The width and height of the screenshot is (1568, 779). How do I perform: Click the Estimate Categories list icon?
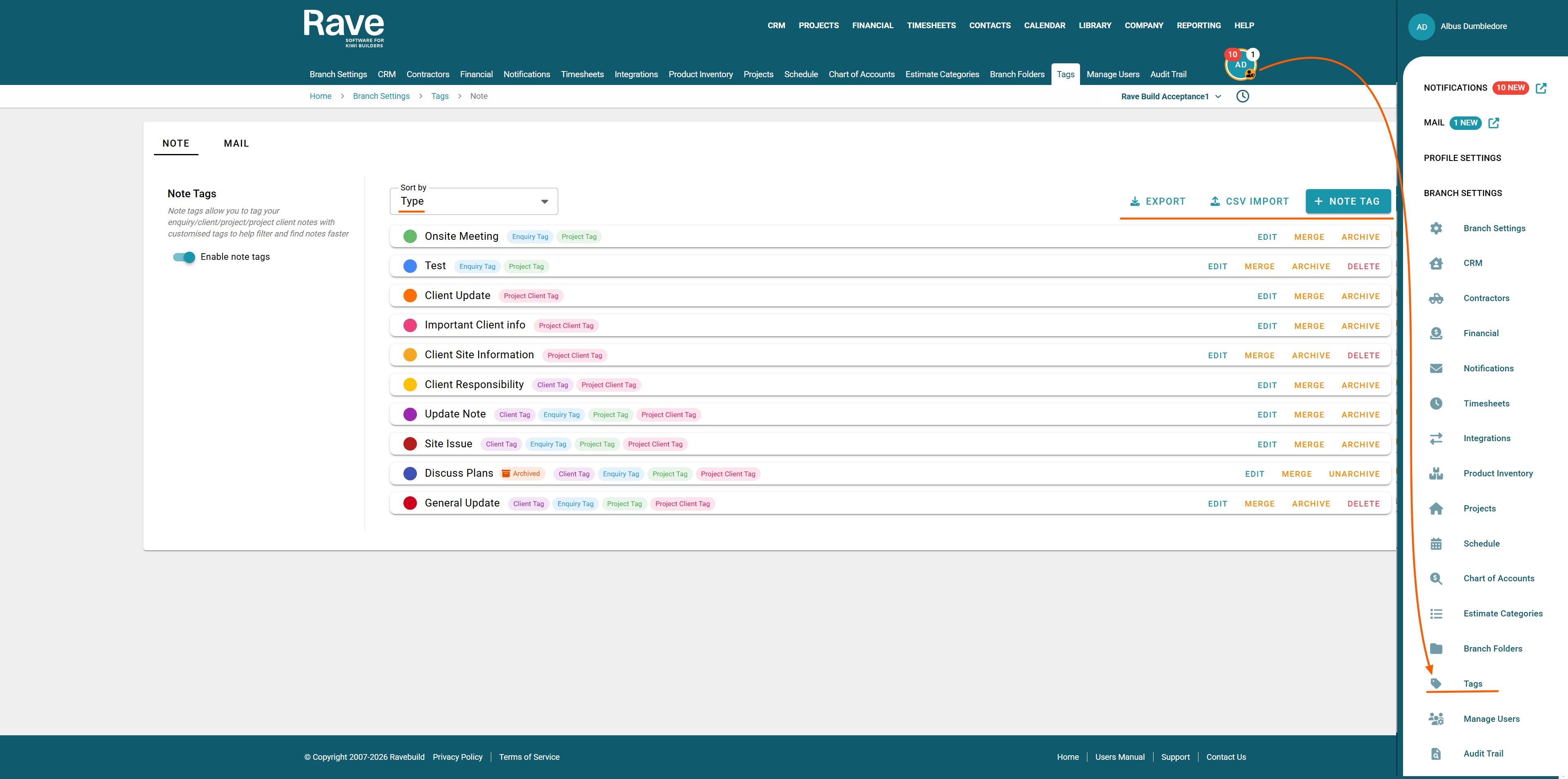coord(1436,614)
